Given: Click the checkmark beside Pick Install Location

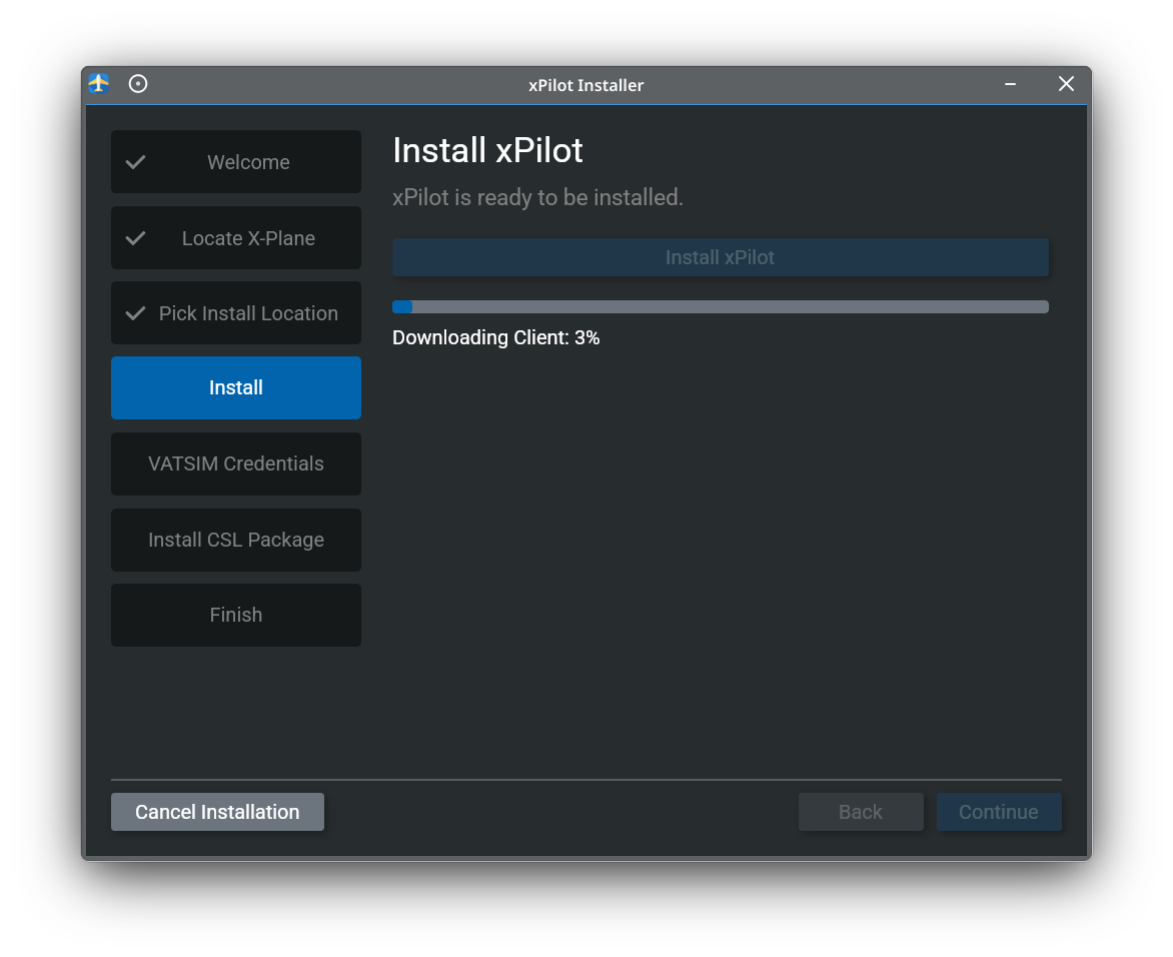Looking at the screenshot, I should 136,312.
